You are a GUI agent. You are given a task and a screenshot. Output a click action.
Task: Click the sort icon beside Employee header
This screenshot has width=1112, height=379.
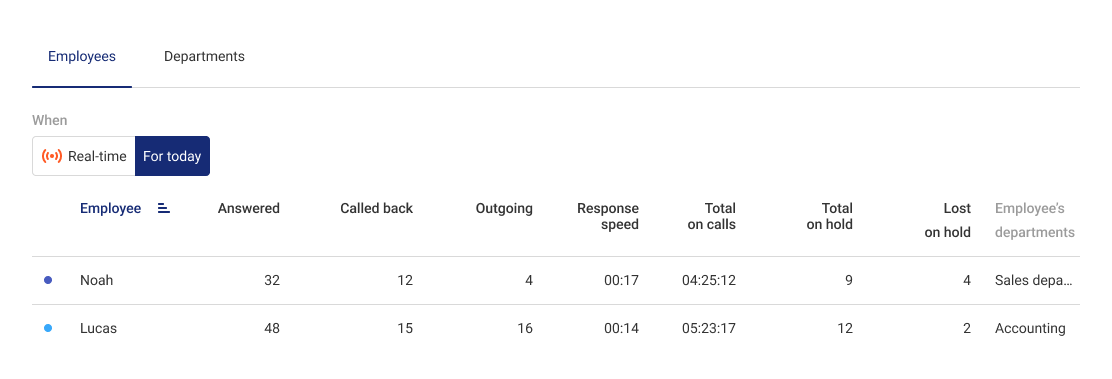pos(164,209)
